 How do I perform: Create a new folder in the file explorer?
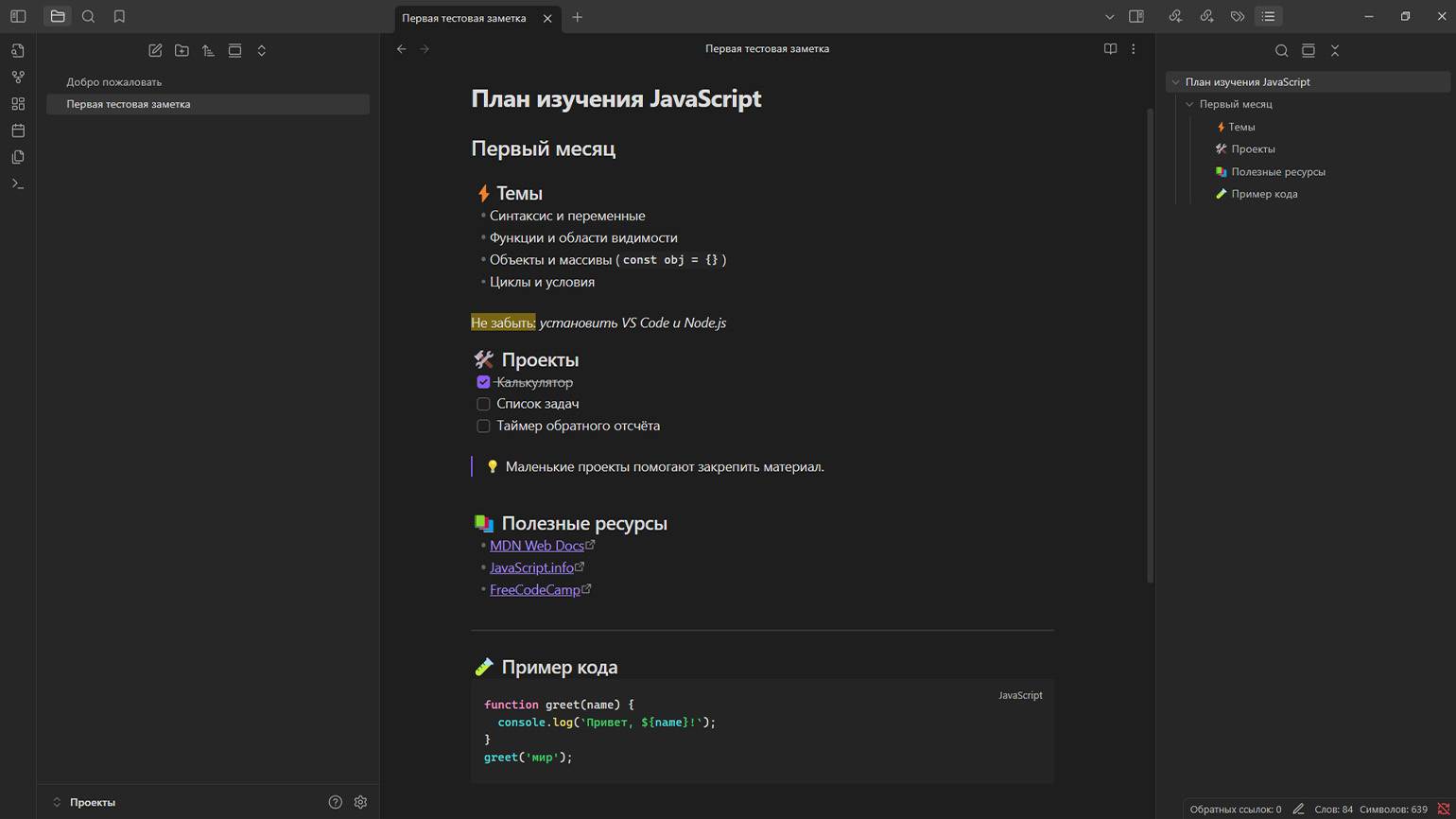click(x=182, y=50)
